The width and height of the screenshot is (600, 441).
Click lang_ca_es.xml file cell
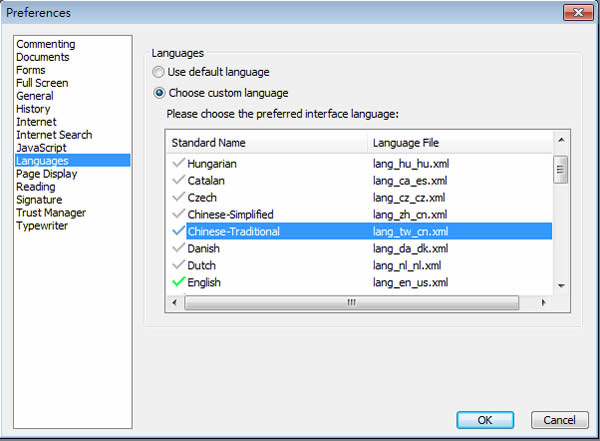pos(410,181)
